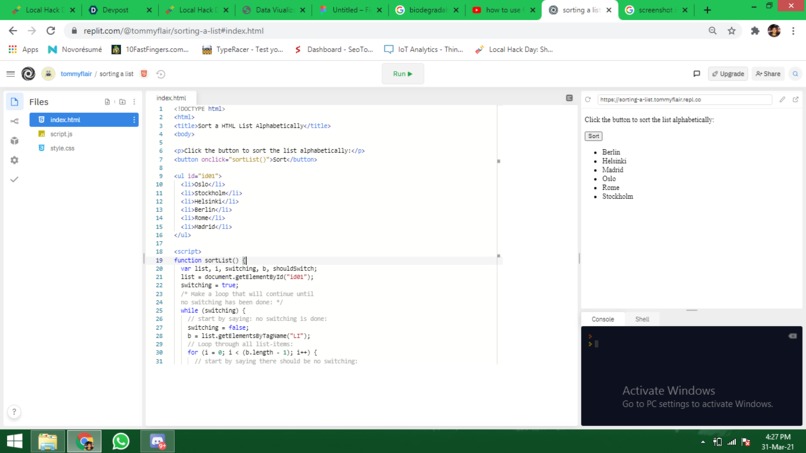This screenshot has width=806, height=453.
Task: Click the help question mark icon
Action: 14,412
